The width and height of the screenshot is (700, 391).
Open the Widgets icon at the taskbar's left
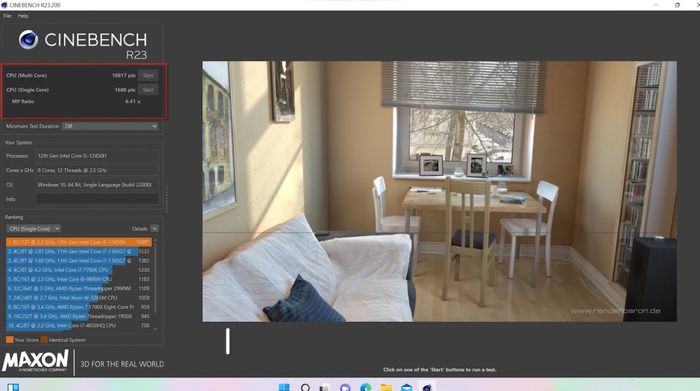[x=13, y=387]
